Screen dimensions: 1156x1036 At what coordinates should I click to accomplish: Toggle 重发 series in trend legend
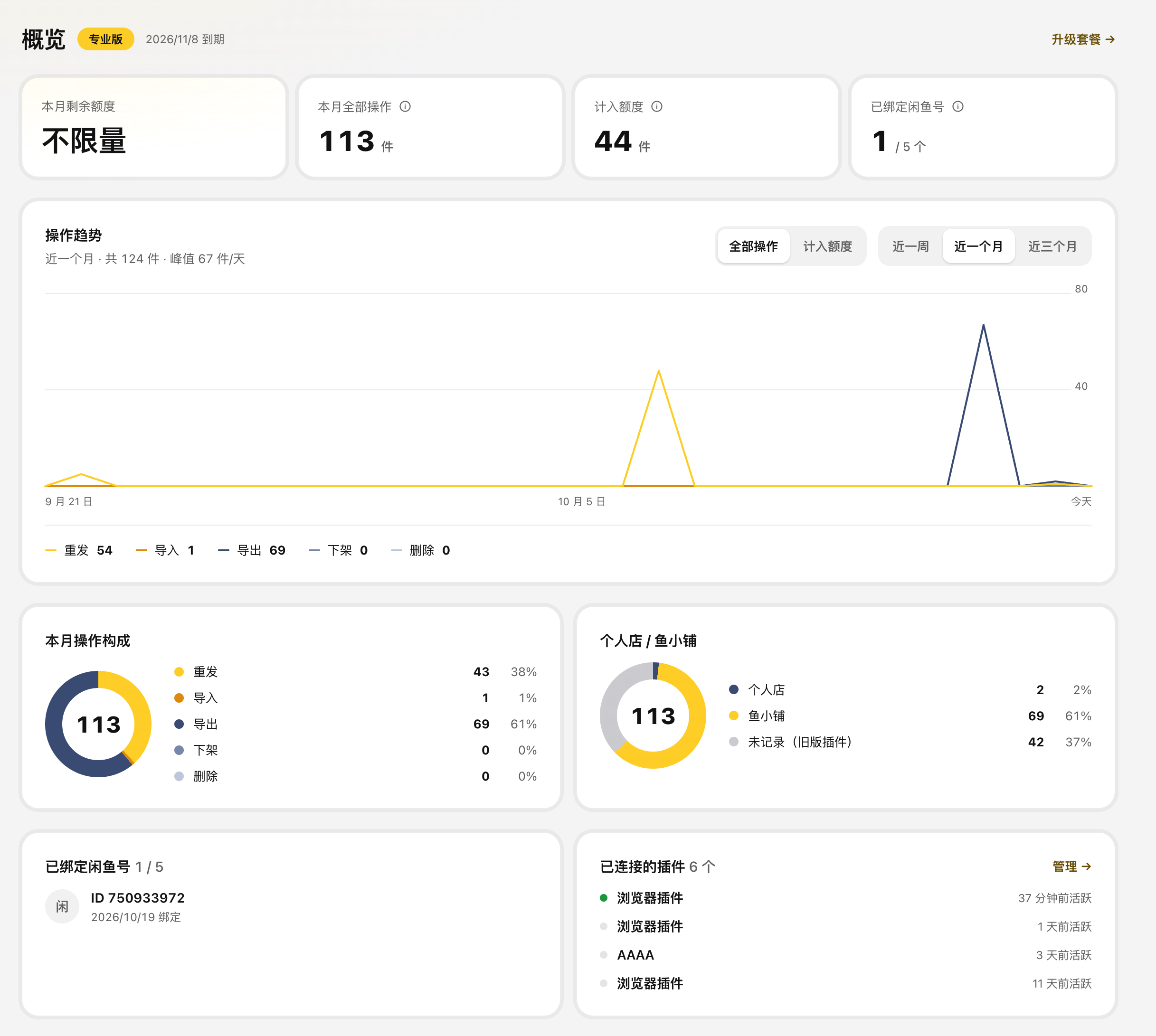click(78, 550)
